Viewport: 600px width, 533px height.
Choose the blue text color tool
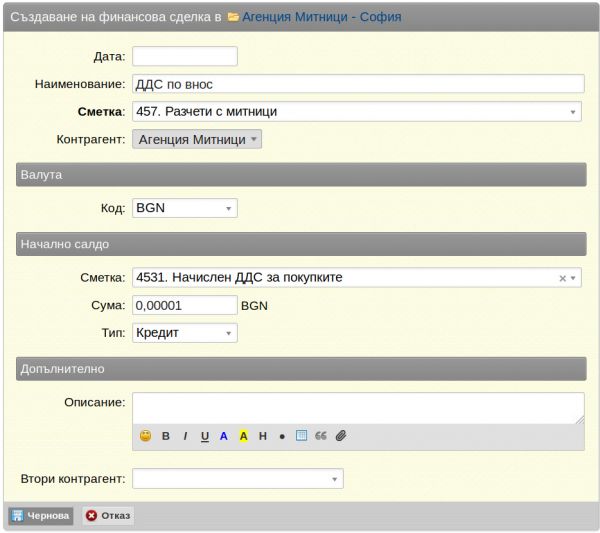click(224, 436)
